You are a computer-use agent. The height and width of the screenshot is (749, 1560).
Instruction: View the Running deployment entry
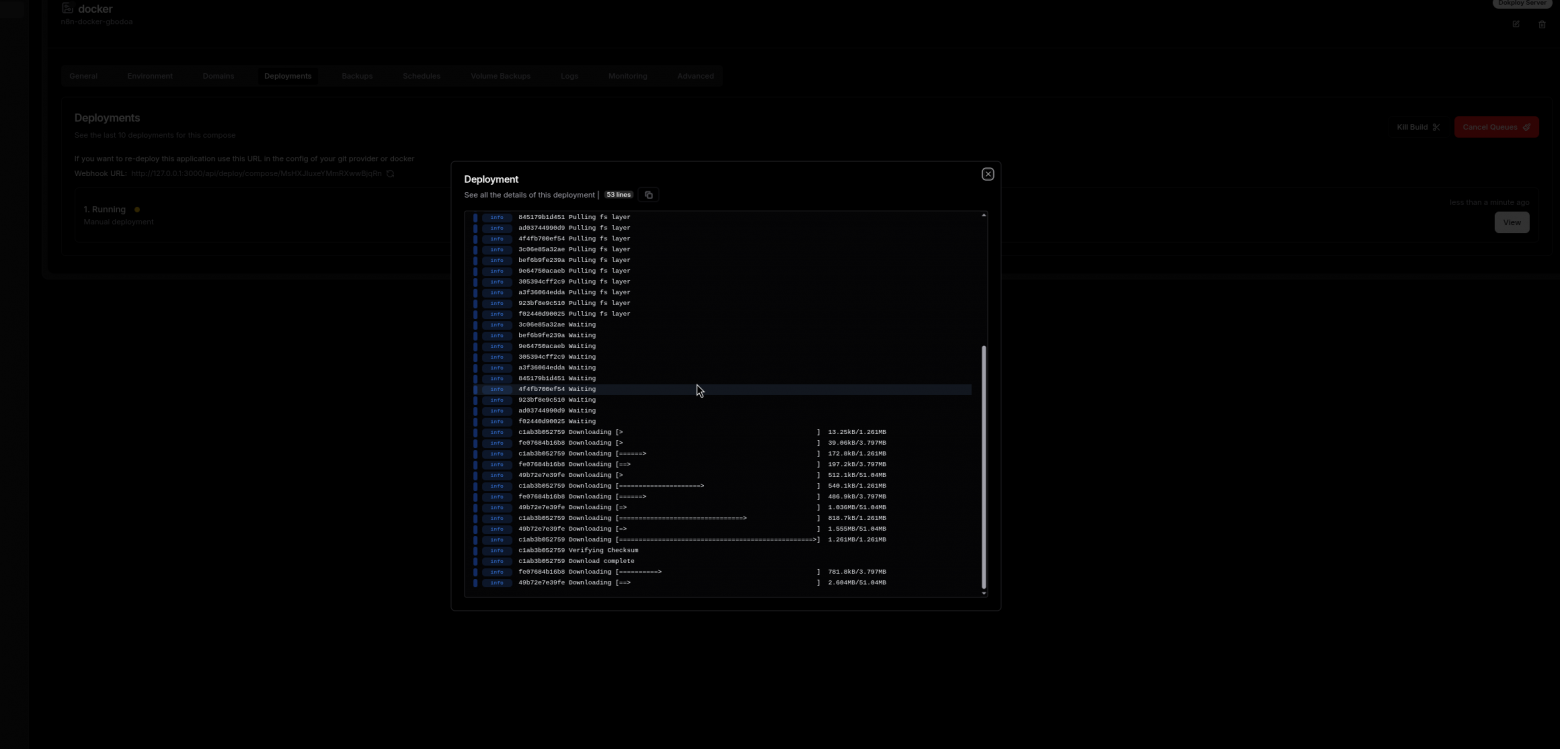1511,222
